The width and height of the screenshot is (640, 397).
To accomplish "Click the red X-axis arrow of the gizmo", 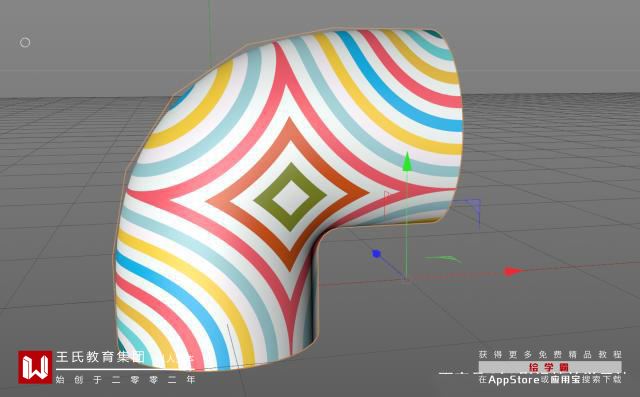I will [x=513, y=271].
